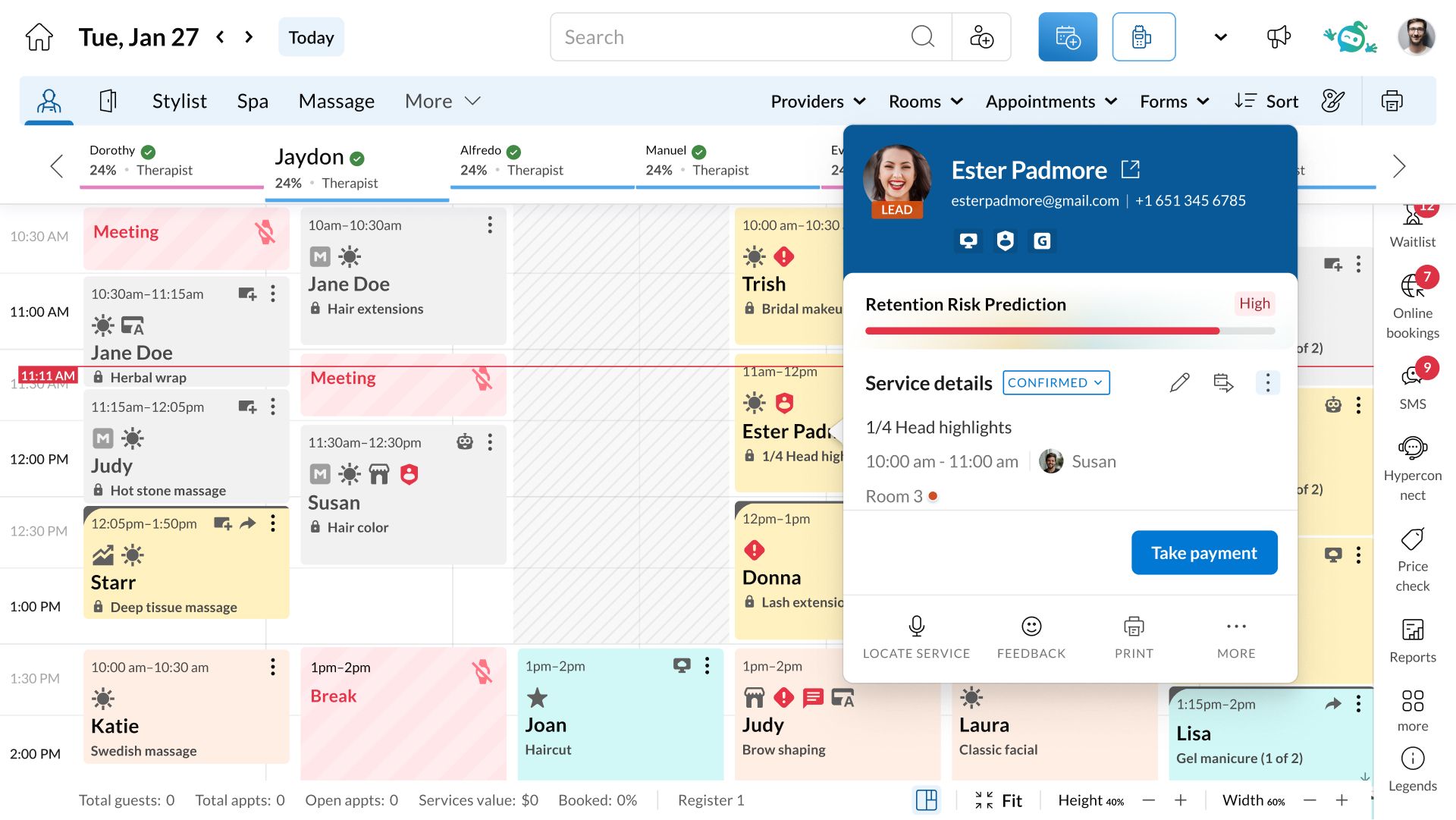Edit service details with pencil icon

[x=1179, y=383]
